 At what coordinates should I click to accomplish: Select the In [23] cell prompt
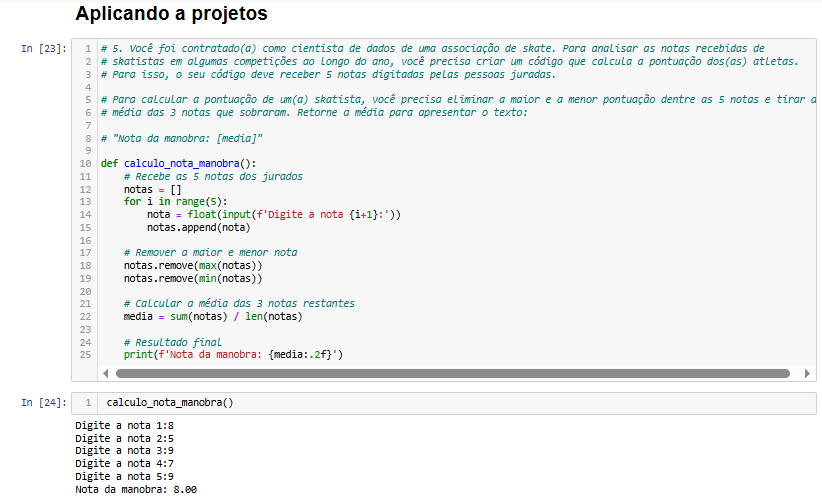point(44,49)
